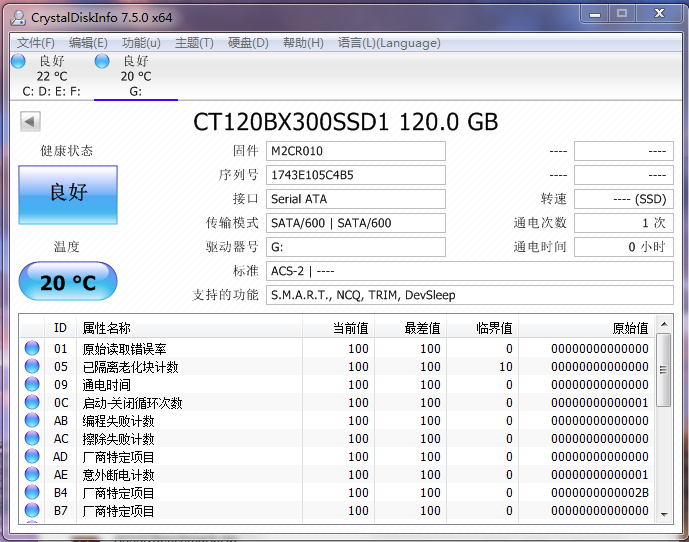Click the 健康状态 label
The width and height of the screenshot is (689, 542).
[67, 151]
